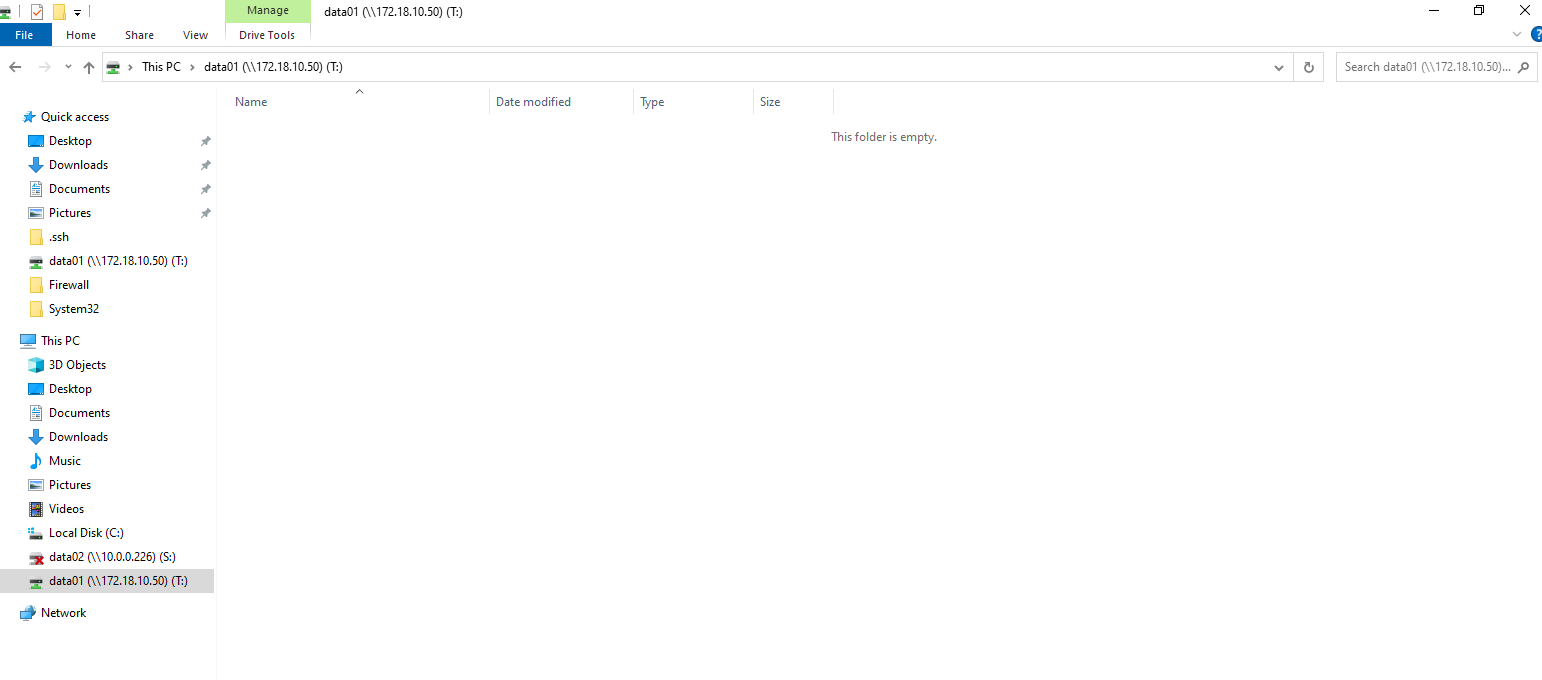The height and width of the screenshot is (680, 1542).
Task: Open the .ssh folder
Action: pos(59,237)
